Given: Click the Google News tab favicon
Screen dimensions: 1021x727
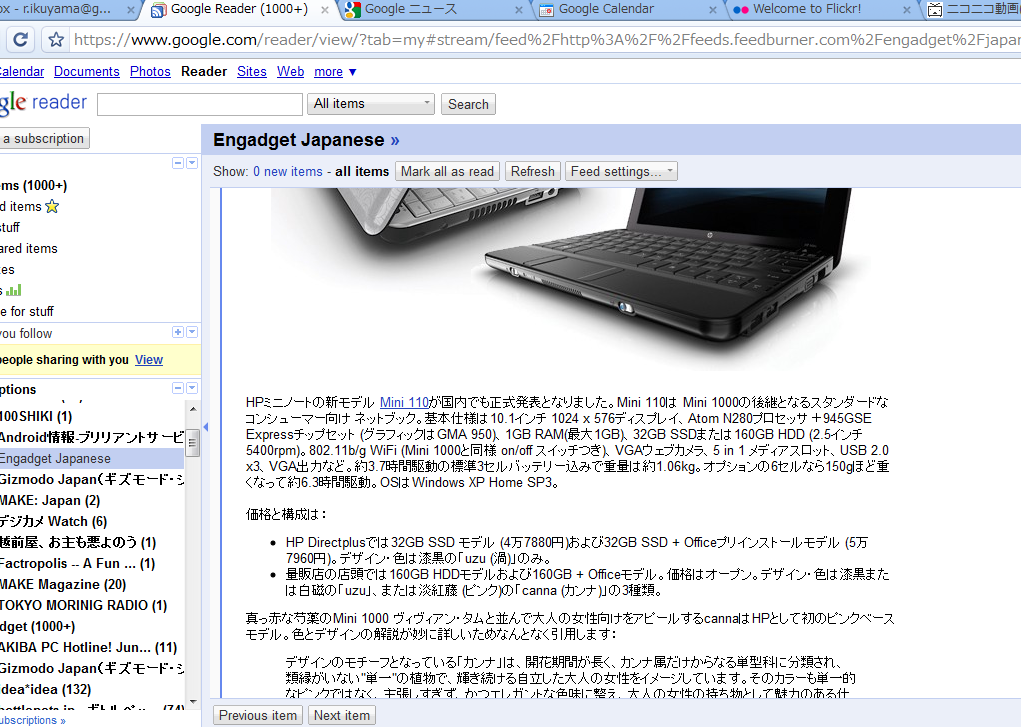Looking at the screenshot, I should [x=352, y=10].
